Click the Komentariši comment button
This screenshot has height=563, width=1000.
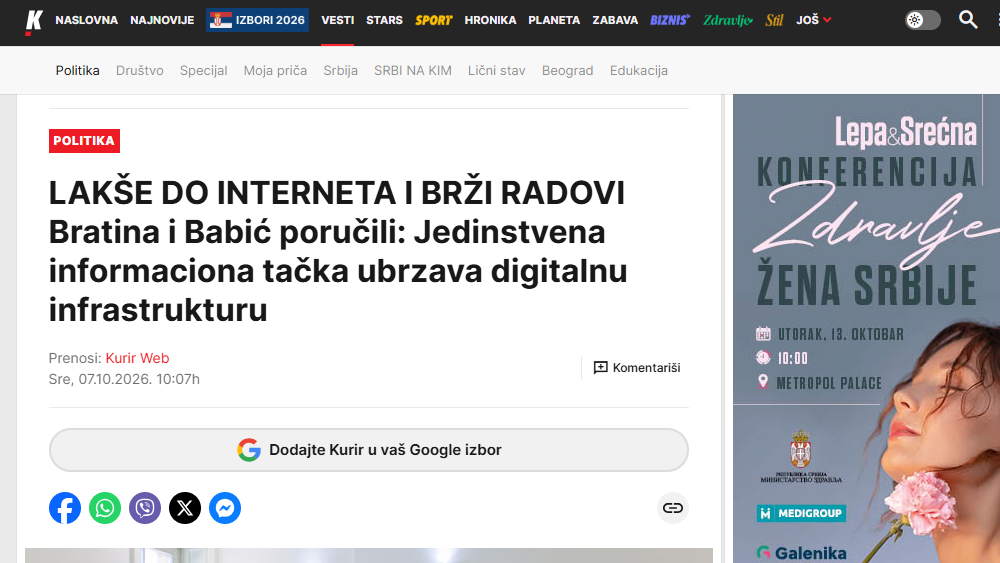coord(636,368)
